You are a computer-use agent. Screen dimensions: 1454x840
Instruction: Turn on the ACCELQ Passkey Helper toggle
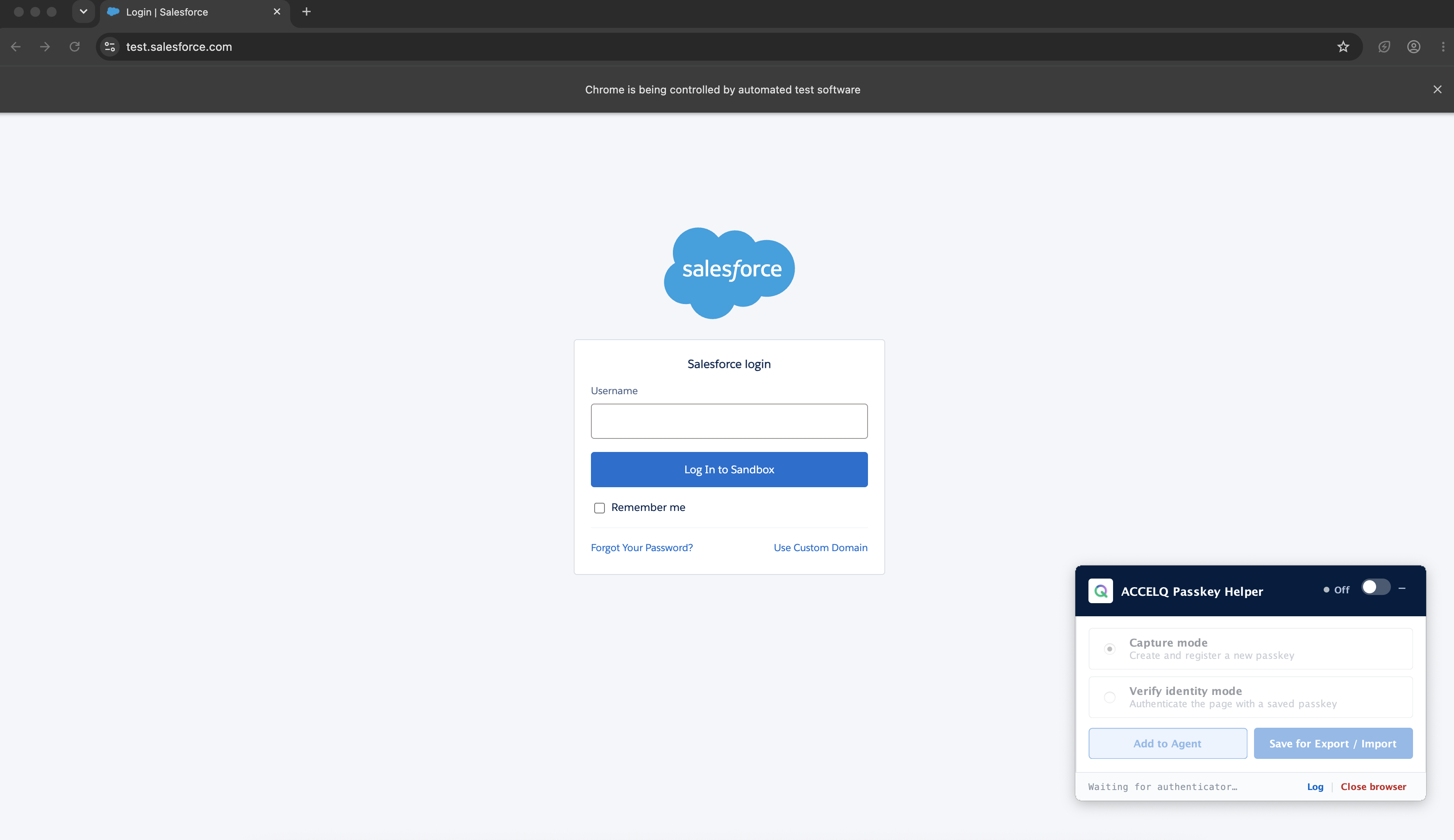coord(1376,587)
